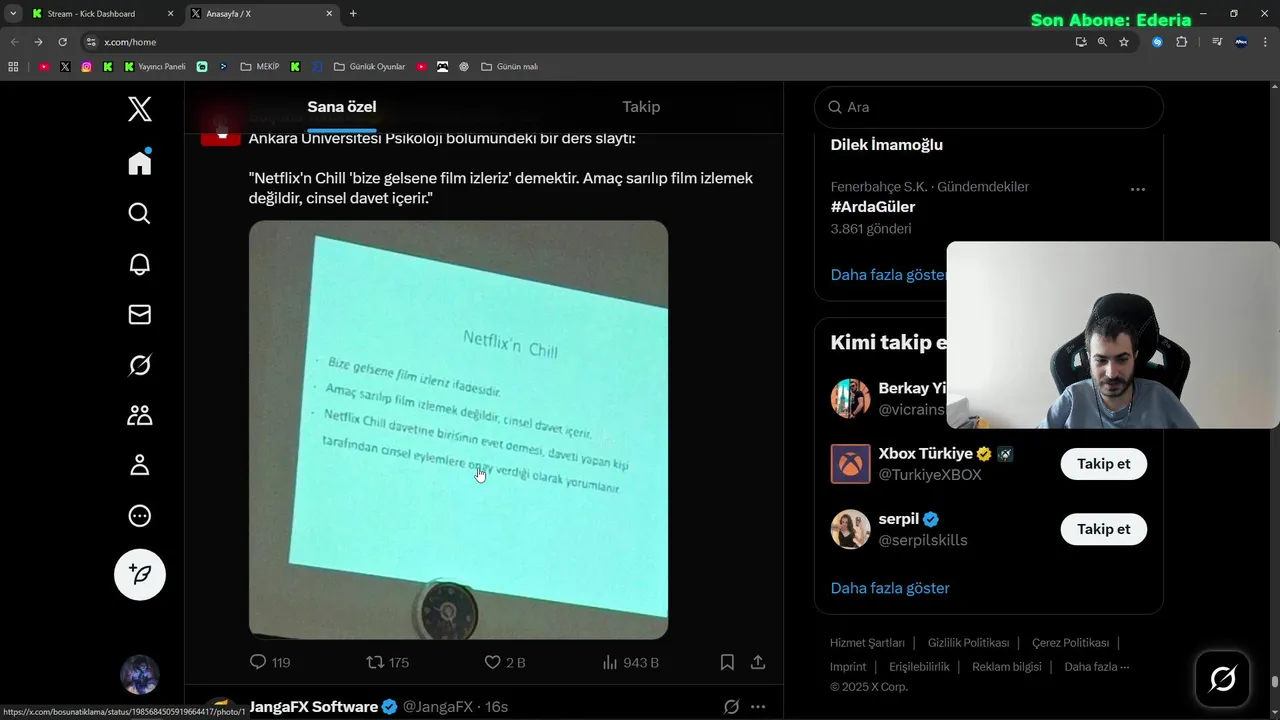Open a new browser tab
The width and height of the screenshot is (1280, 720).
coord(353,14)
